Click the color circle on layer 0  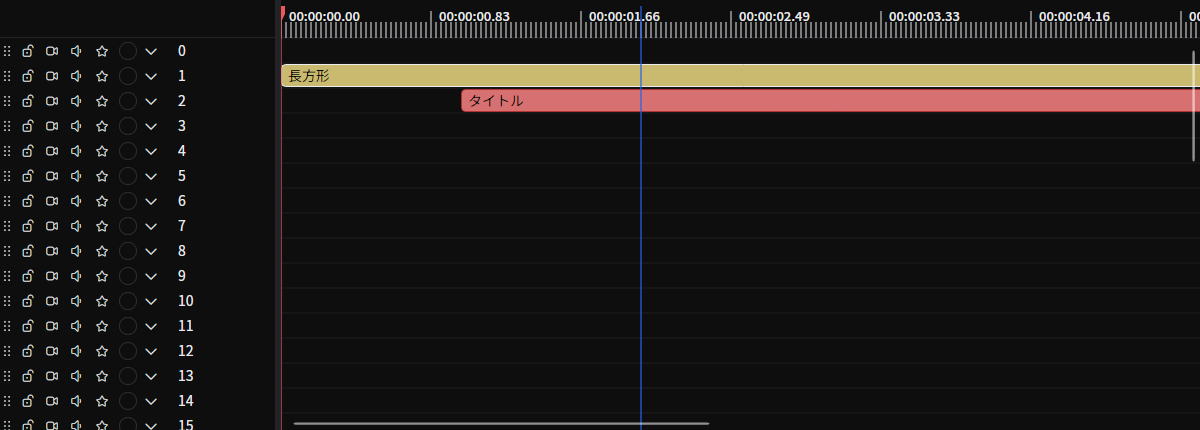pos(128,51)
